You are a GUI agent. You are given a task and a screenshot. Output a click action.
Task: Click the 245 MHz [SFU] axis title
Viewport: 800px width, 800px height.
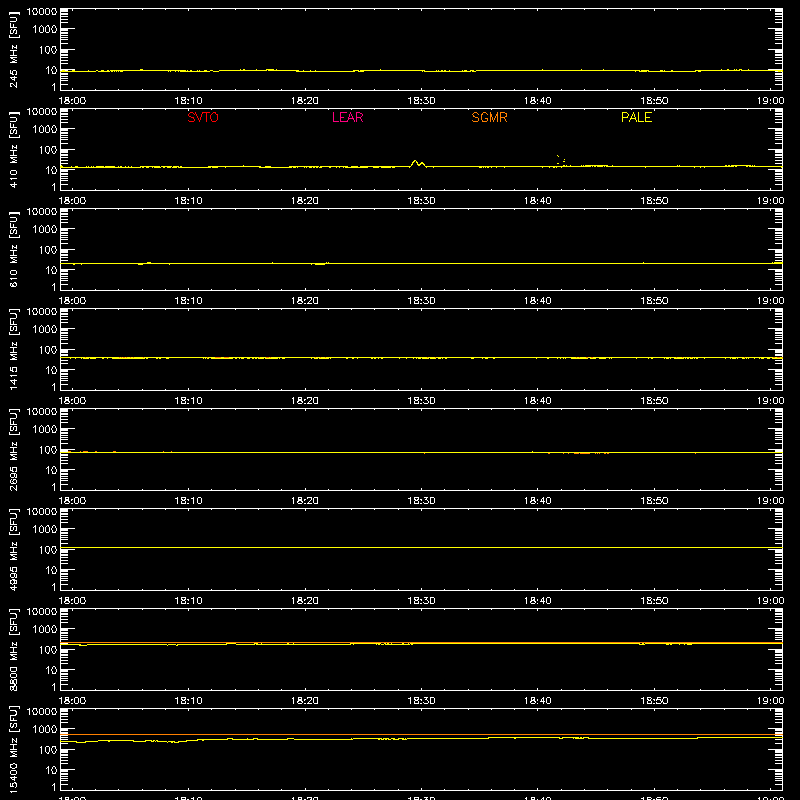13,49
